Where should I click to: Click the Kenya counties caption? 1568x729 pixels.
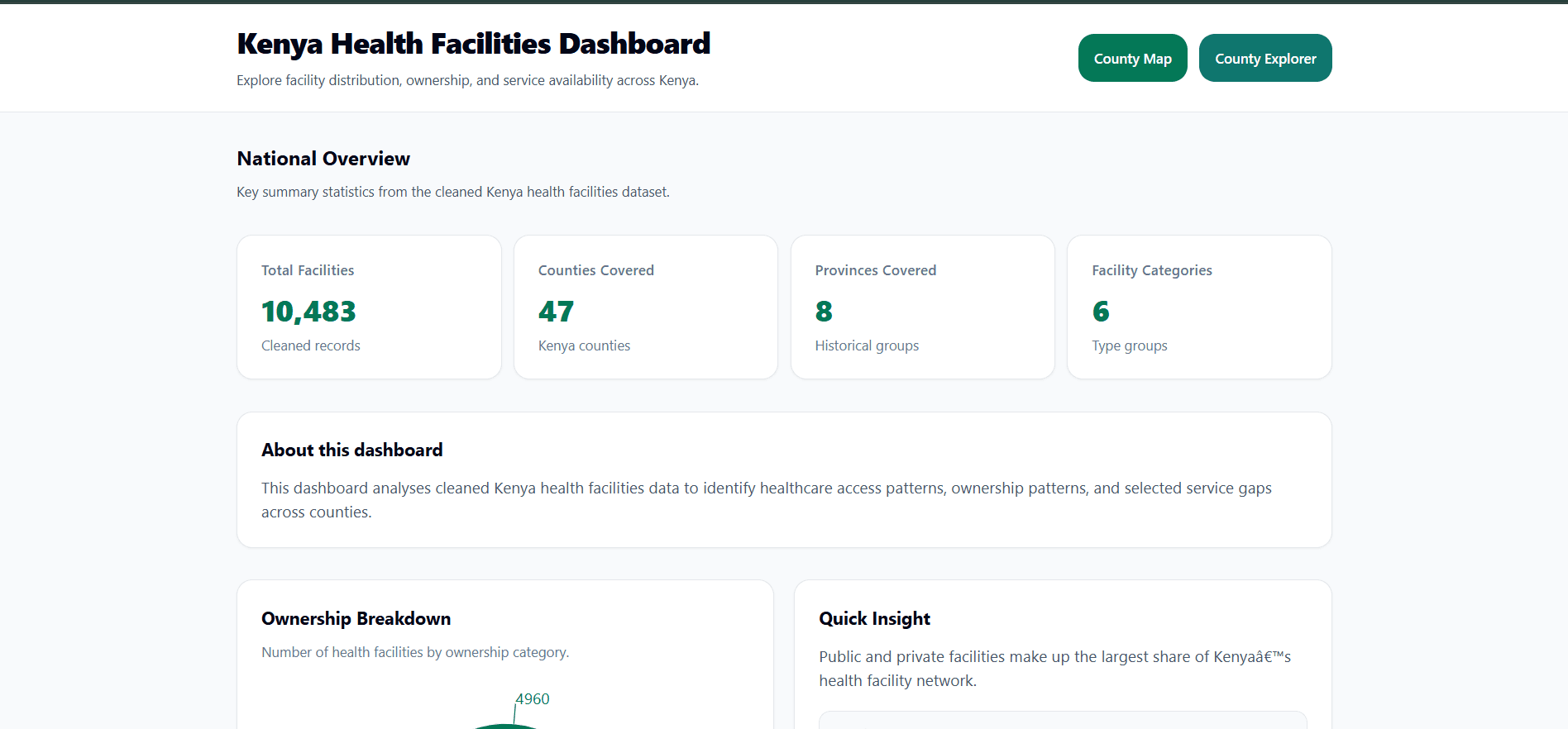click(585, 345)
